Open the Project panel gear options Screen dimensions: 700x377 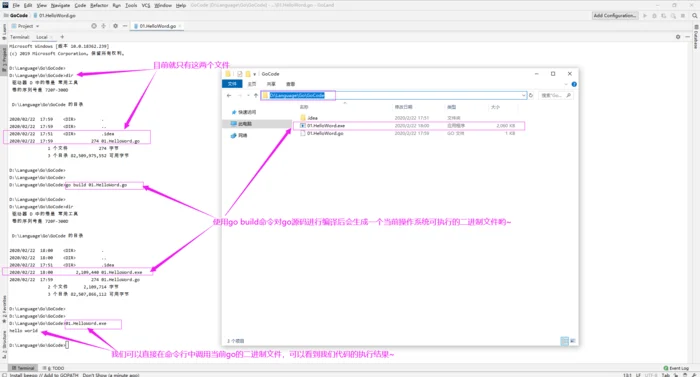[x=115, y=26]
